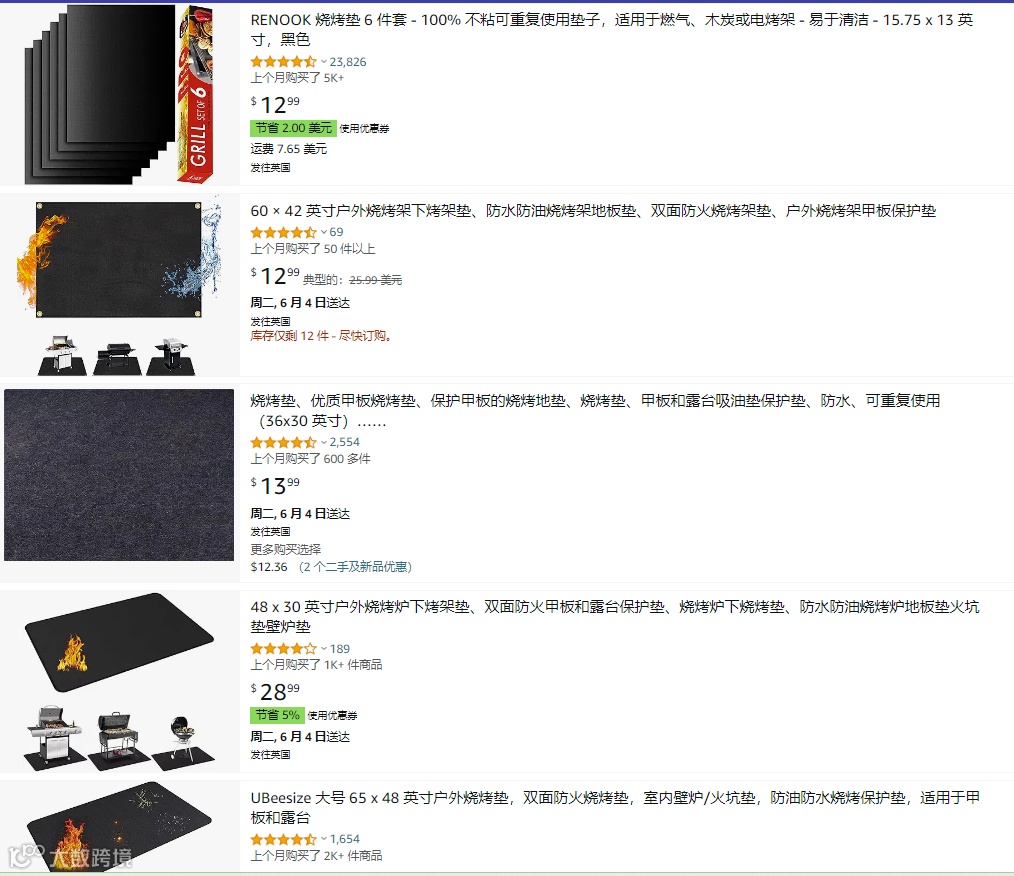Open the dark grey 36x30 mat image
The width and height of the screenshot is (1014, 876).
[x=119, y=475]
